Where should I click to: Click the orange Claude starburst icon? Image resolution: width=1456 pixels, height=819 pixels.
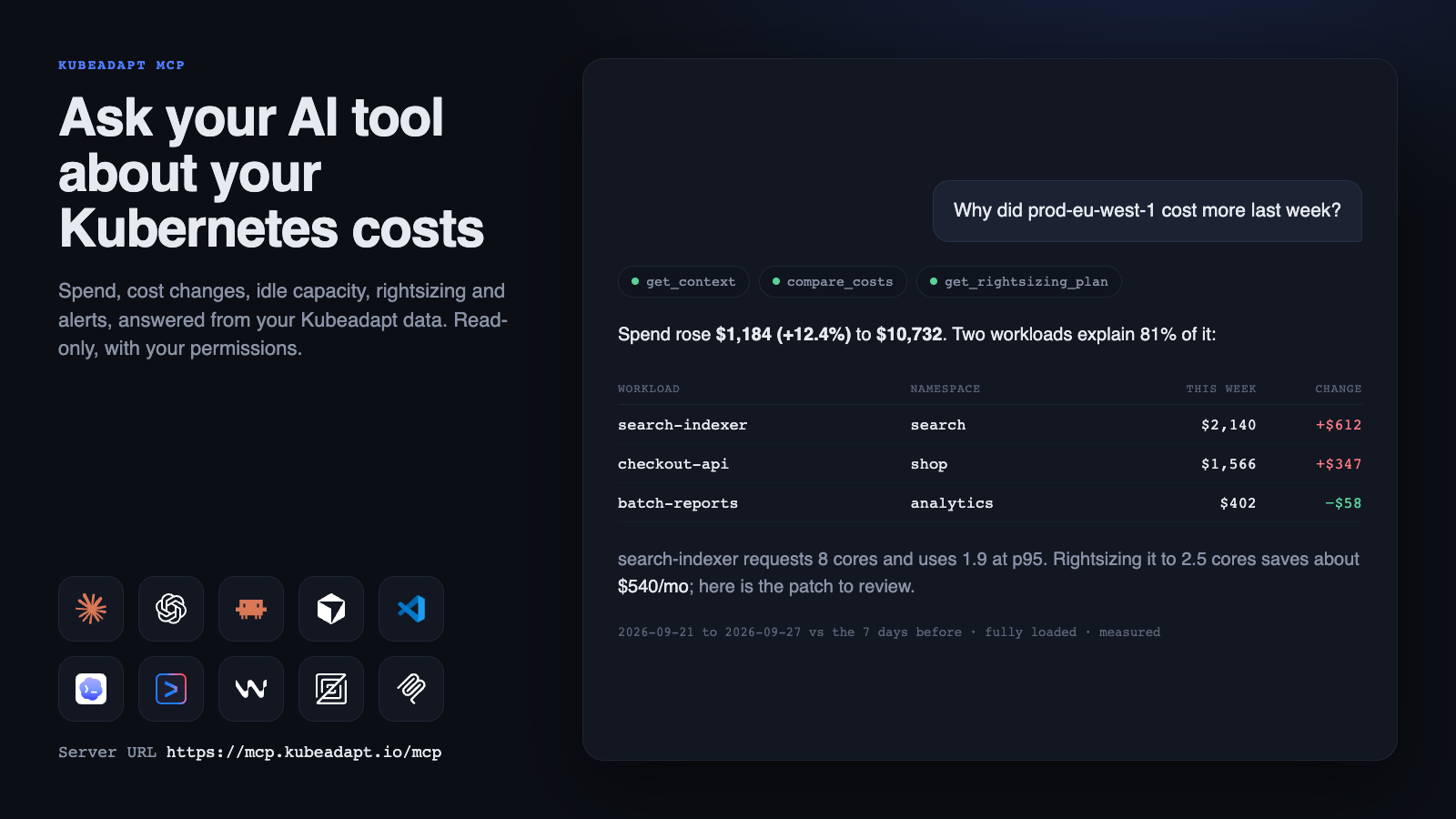tap(91, 609)
